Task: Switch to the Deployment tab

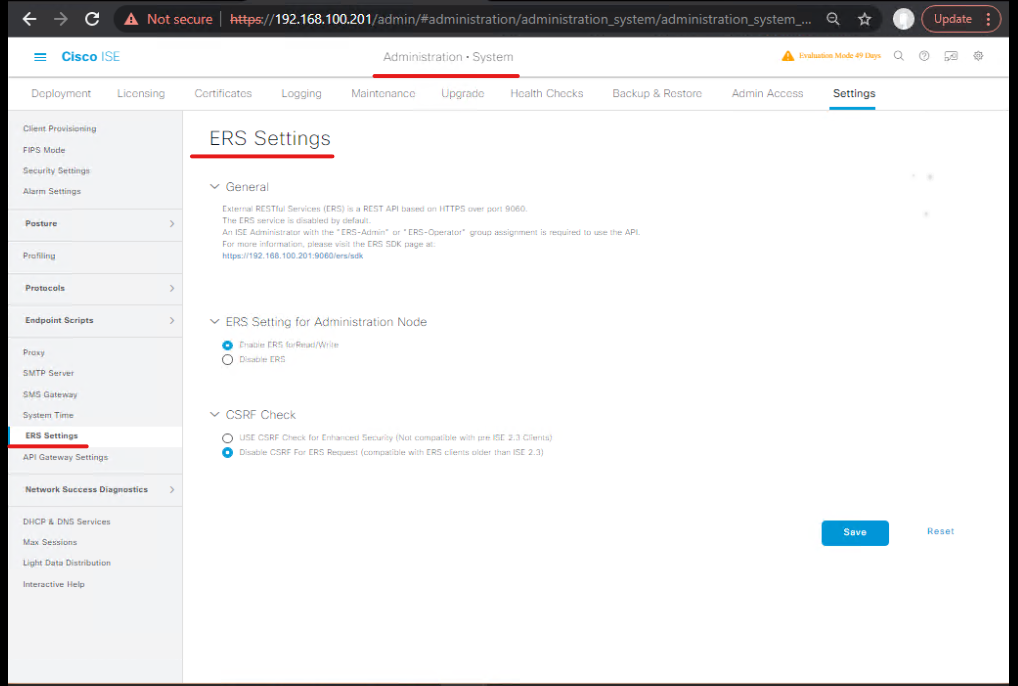Action: coord(61,93)
